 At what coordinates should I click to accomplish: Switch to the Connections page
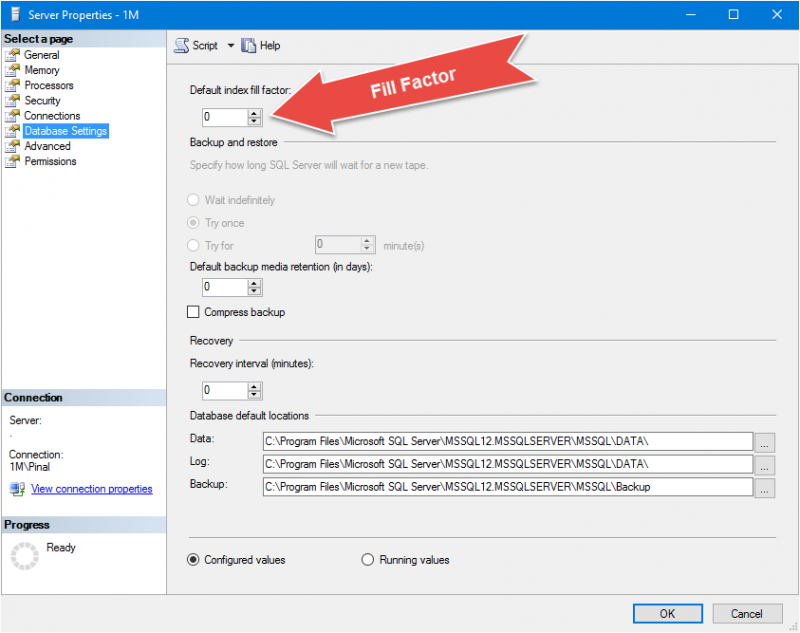[52, 116]
